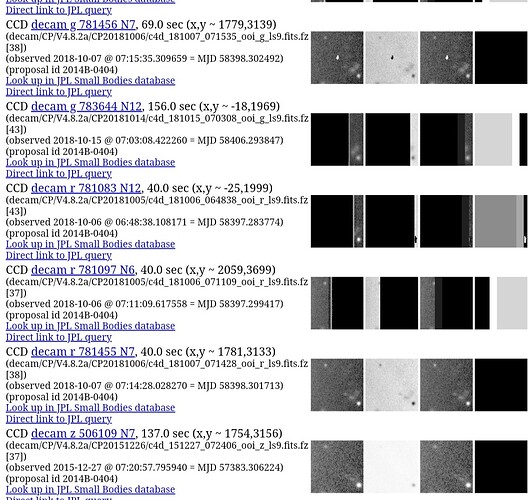Open the decam r 781083 N12 CCD link

click(x=86, y=188)
